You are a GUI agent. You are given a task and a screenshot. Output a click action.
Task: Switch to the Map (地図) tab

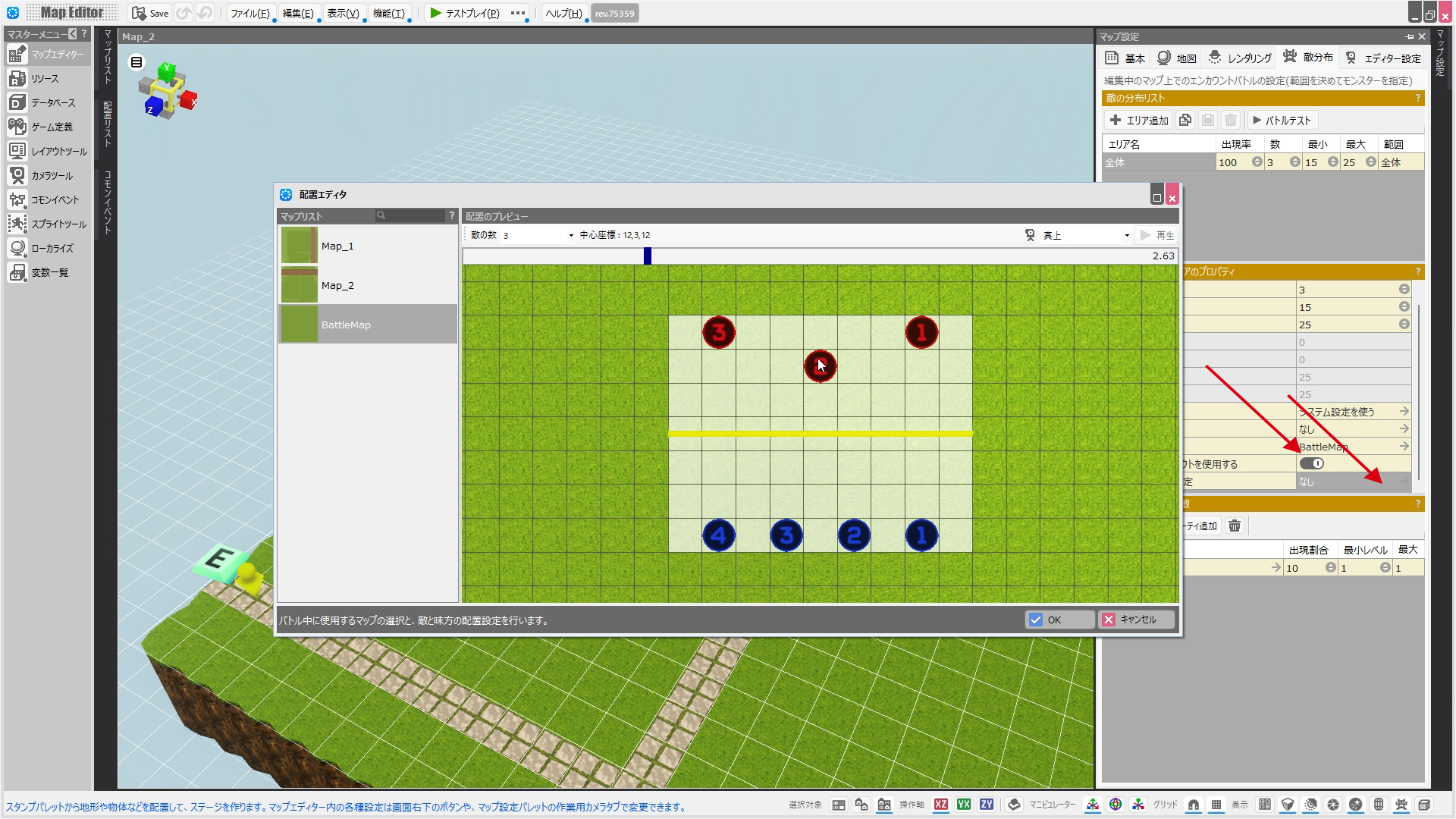pos(1177,58)
